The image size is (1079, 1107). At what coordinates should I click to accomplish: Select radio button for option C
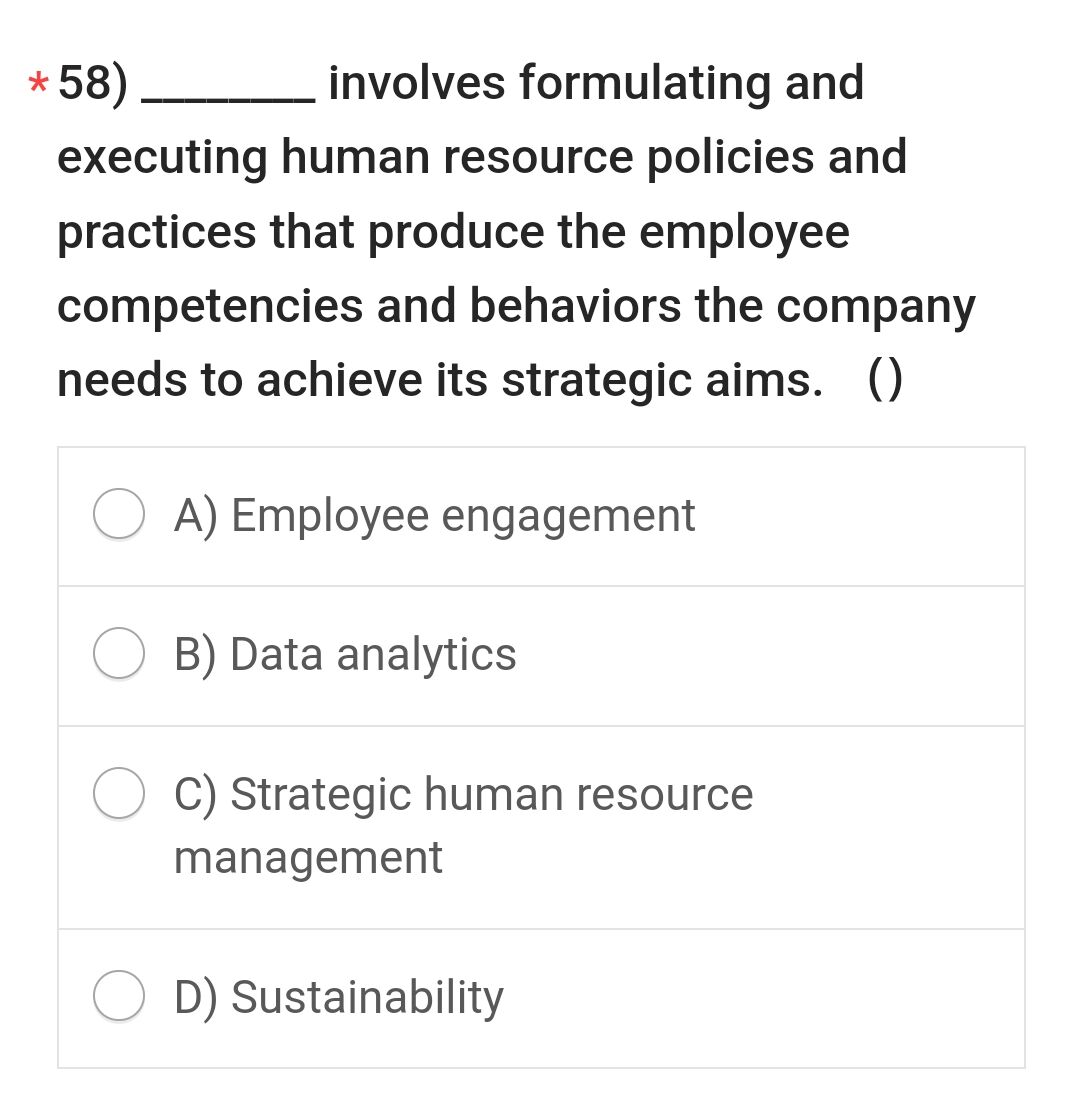117,793
